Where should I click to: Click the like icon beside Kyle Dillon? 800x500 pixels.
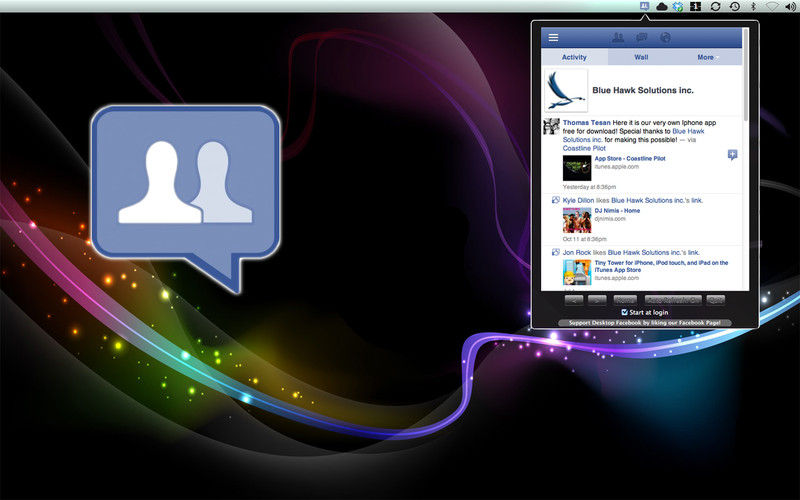tap(556, 200)
